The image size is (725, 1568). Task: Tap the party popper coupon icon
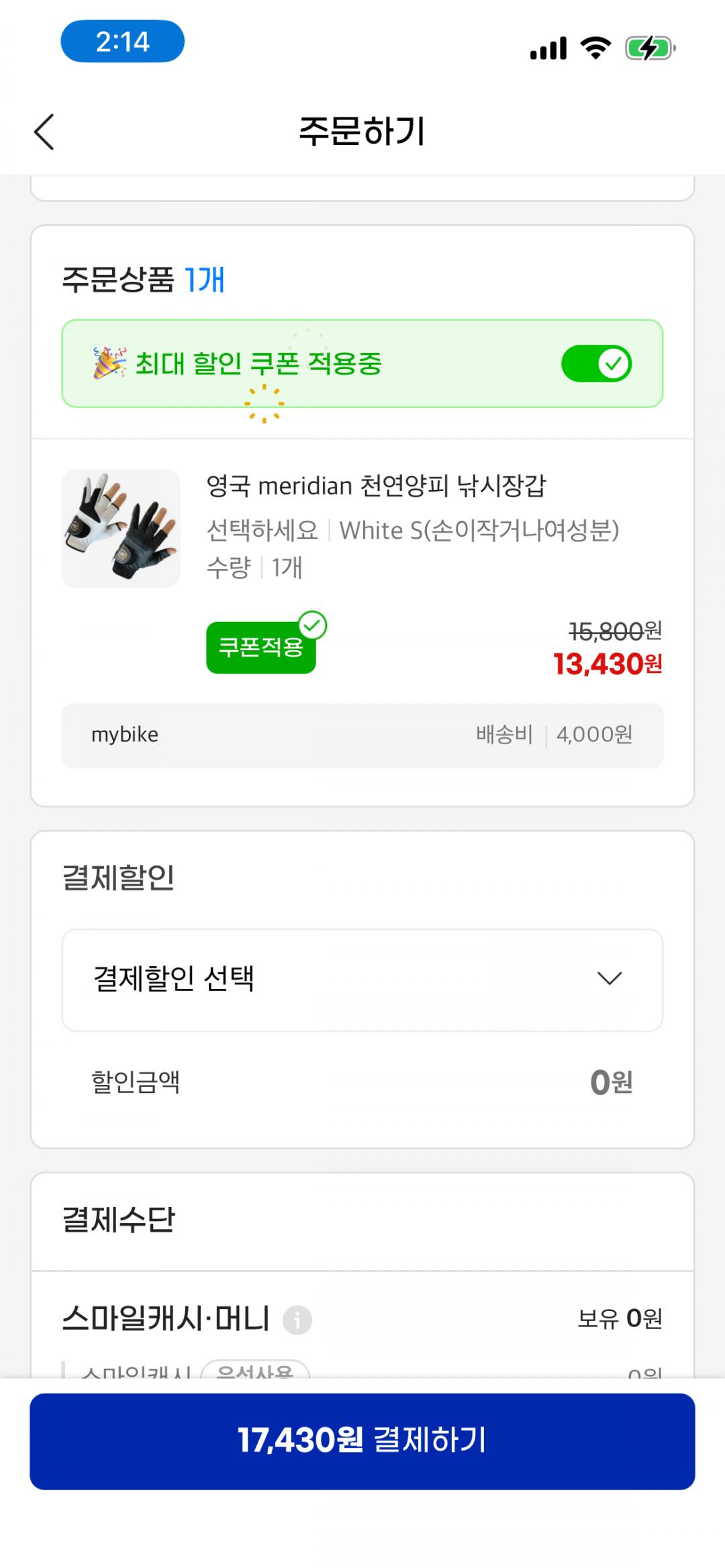(x=109, y=363)
